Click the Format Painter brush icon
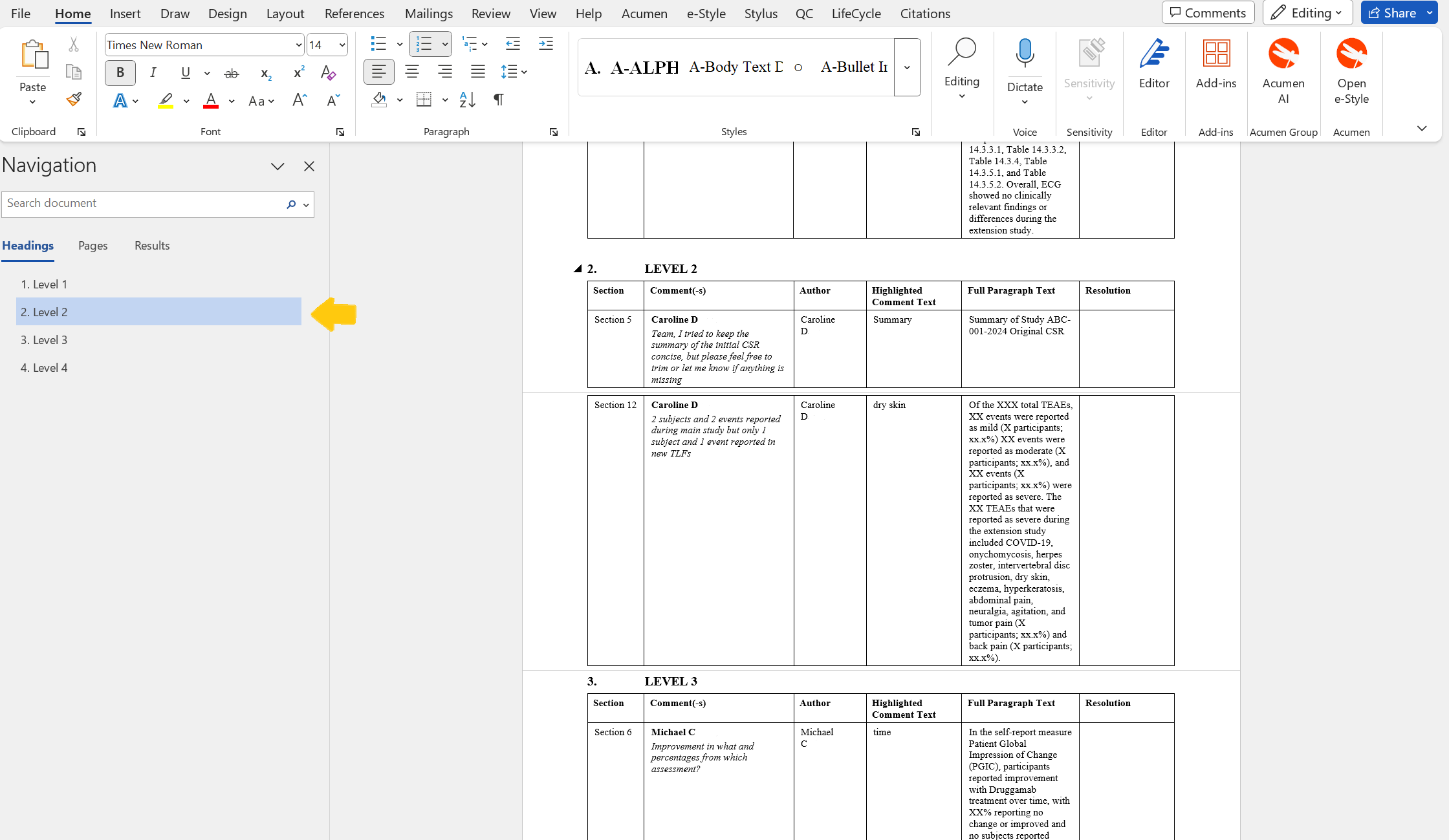Viewport: 1449px width, 840px height. [x=74, y=100]
